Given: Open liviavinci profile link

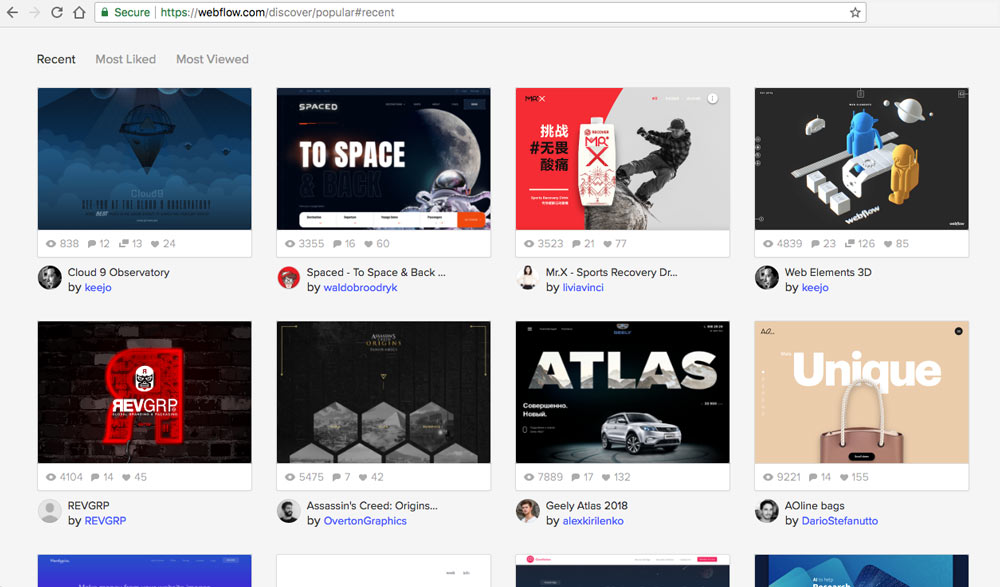Looking at the screenshot, I should [583, 287].
